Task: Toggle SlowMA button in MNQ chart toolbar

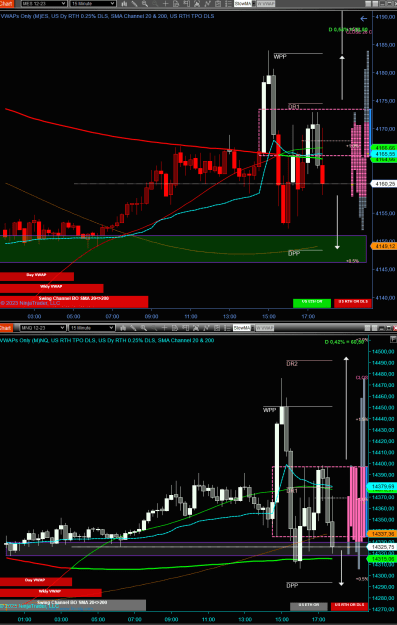Action: (242, 328)
